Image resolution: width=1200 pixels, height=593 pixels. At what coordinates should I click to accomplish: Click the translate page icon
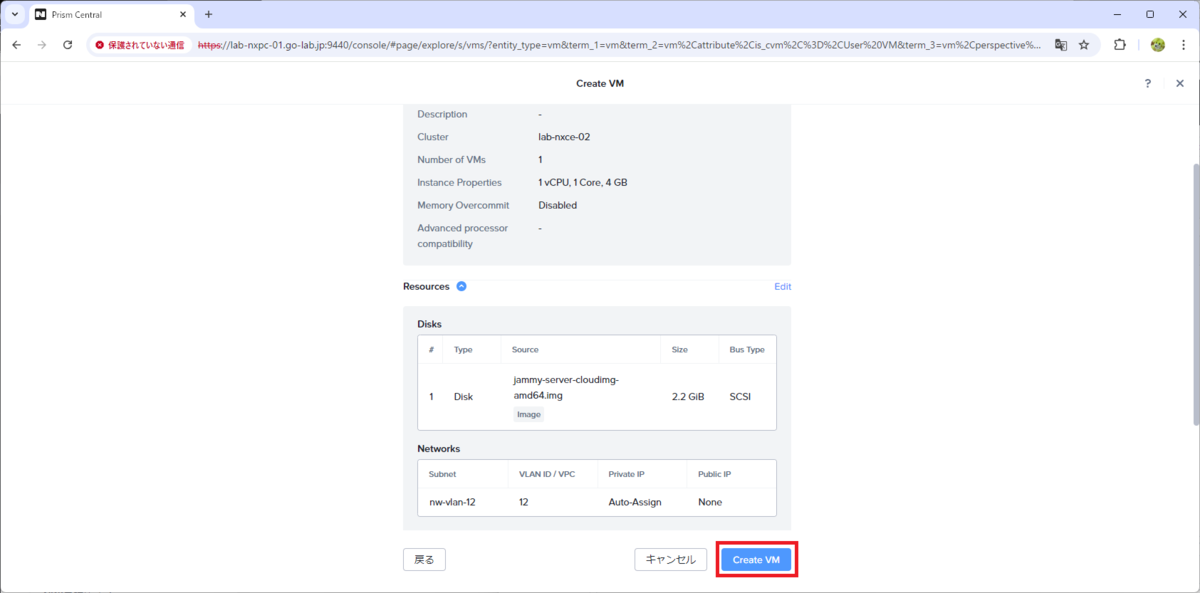1061,45
